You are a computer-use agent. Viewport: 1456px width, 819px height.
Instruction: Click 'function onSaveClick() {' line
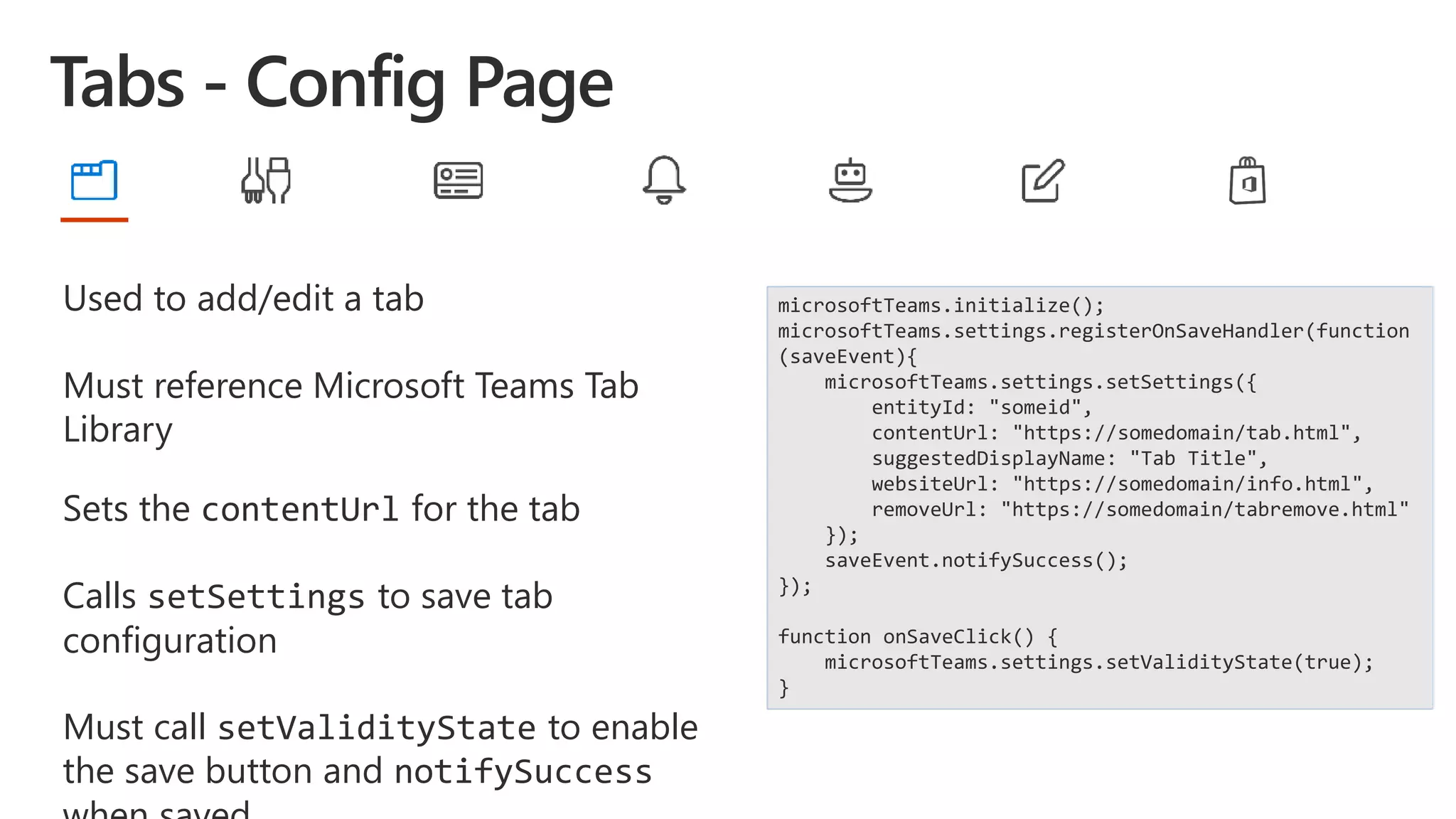(918, 637)
